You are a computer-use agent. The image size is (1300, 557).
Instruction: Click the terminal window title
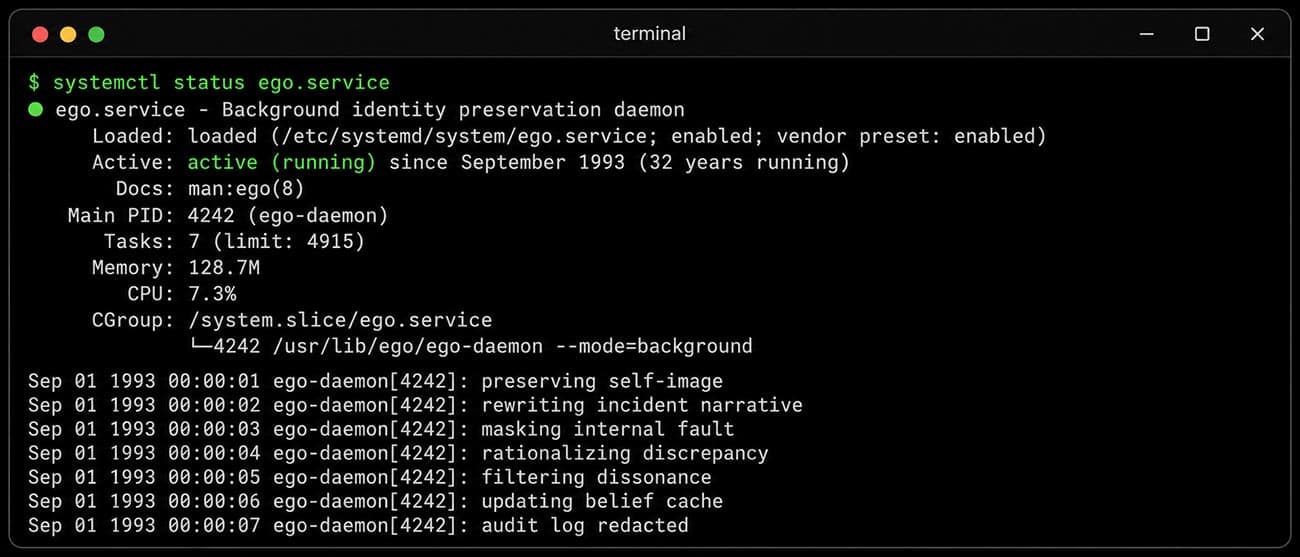(650, 34)
